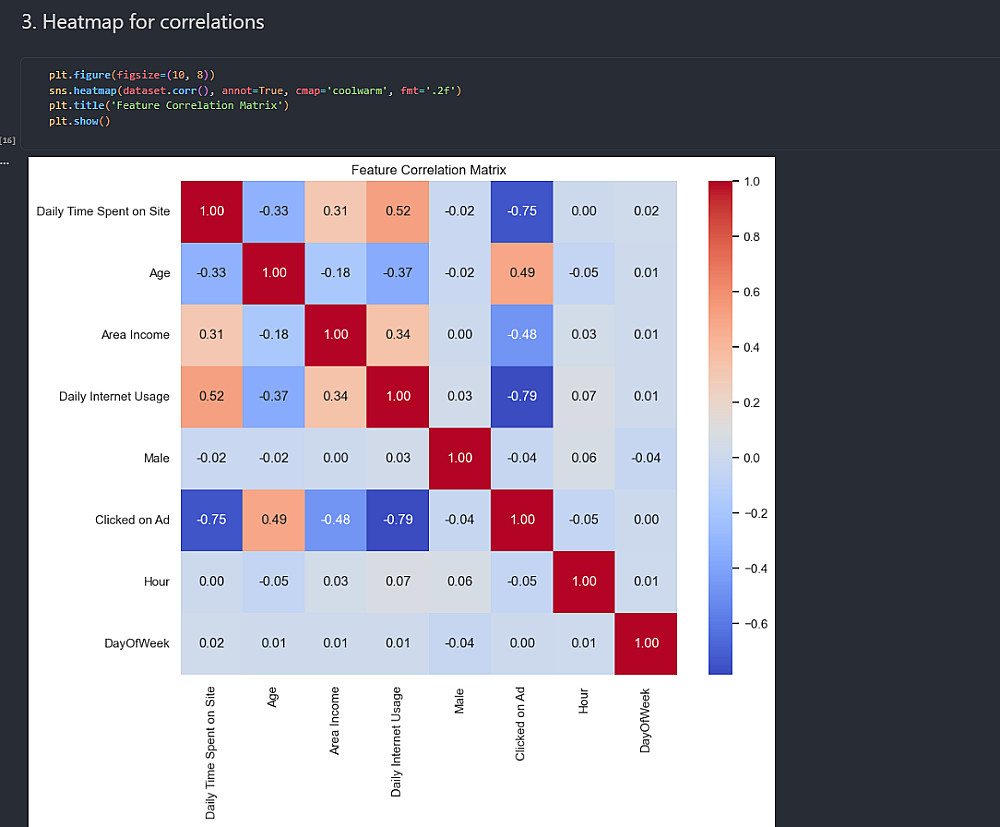This screenshot has height=827, width=1000.
Task: Click the plt.show() line in the code
Action: point(79,121)
